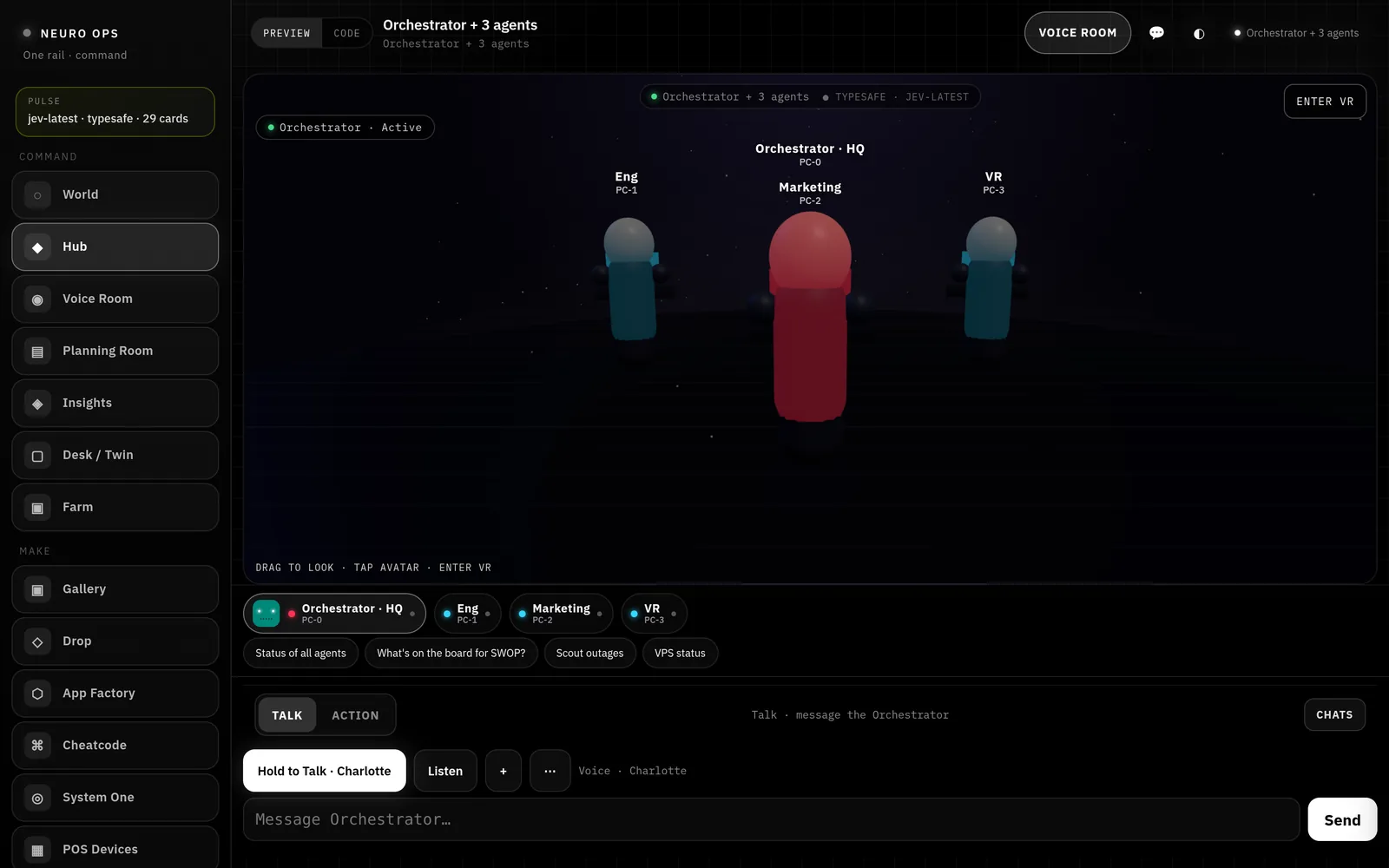Select the Orchestrator · HQ agent chip

coord(334,614)
